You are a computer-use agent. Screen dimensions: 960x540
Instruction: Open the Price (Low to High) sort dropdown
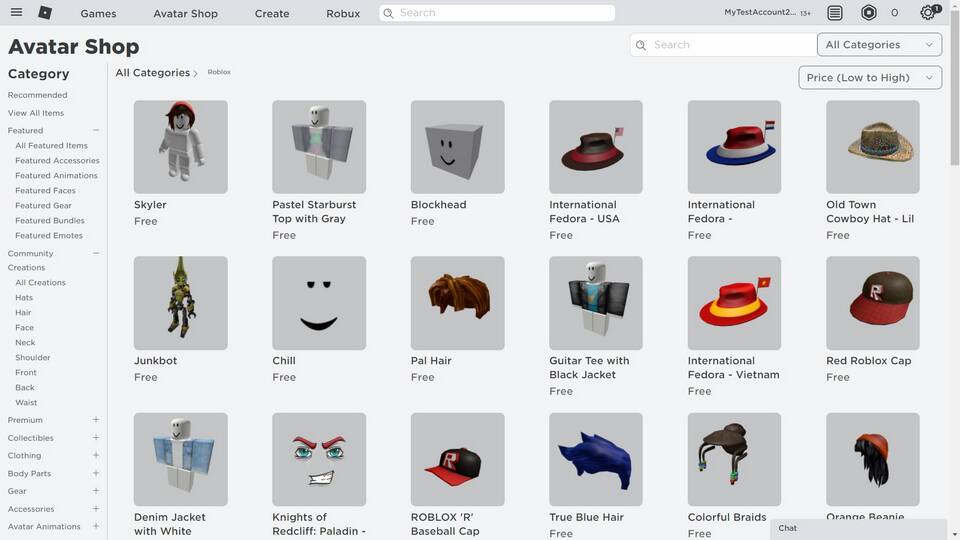(x=870, y=78)
